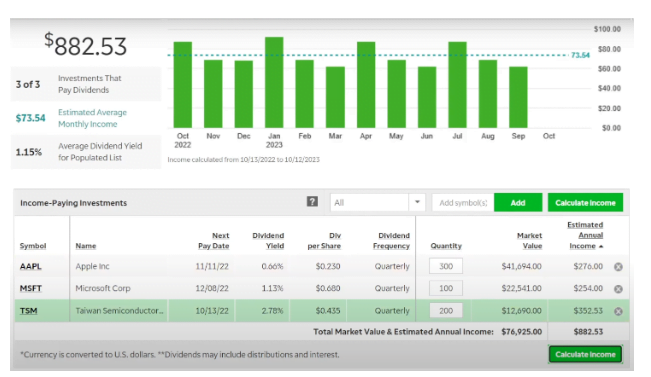
Task: Sort by Dividend Yield column header
Action: pyautogui.click(x=268, y=240)
